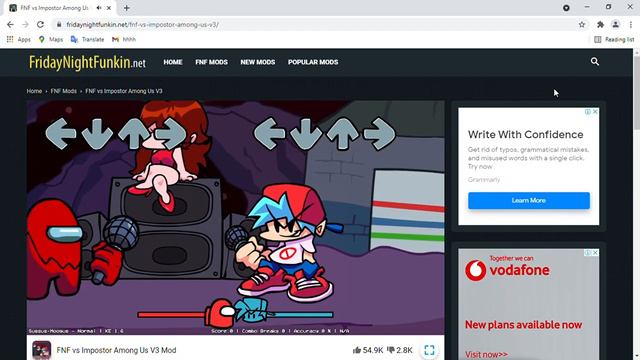640x360 pixels.
Task: Click the opponent's right arrow receptor
Action: coord(171,133)
